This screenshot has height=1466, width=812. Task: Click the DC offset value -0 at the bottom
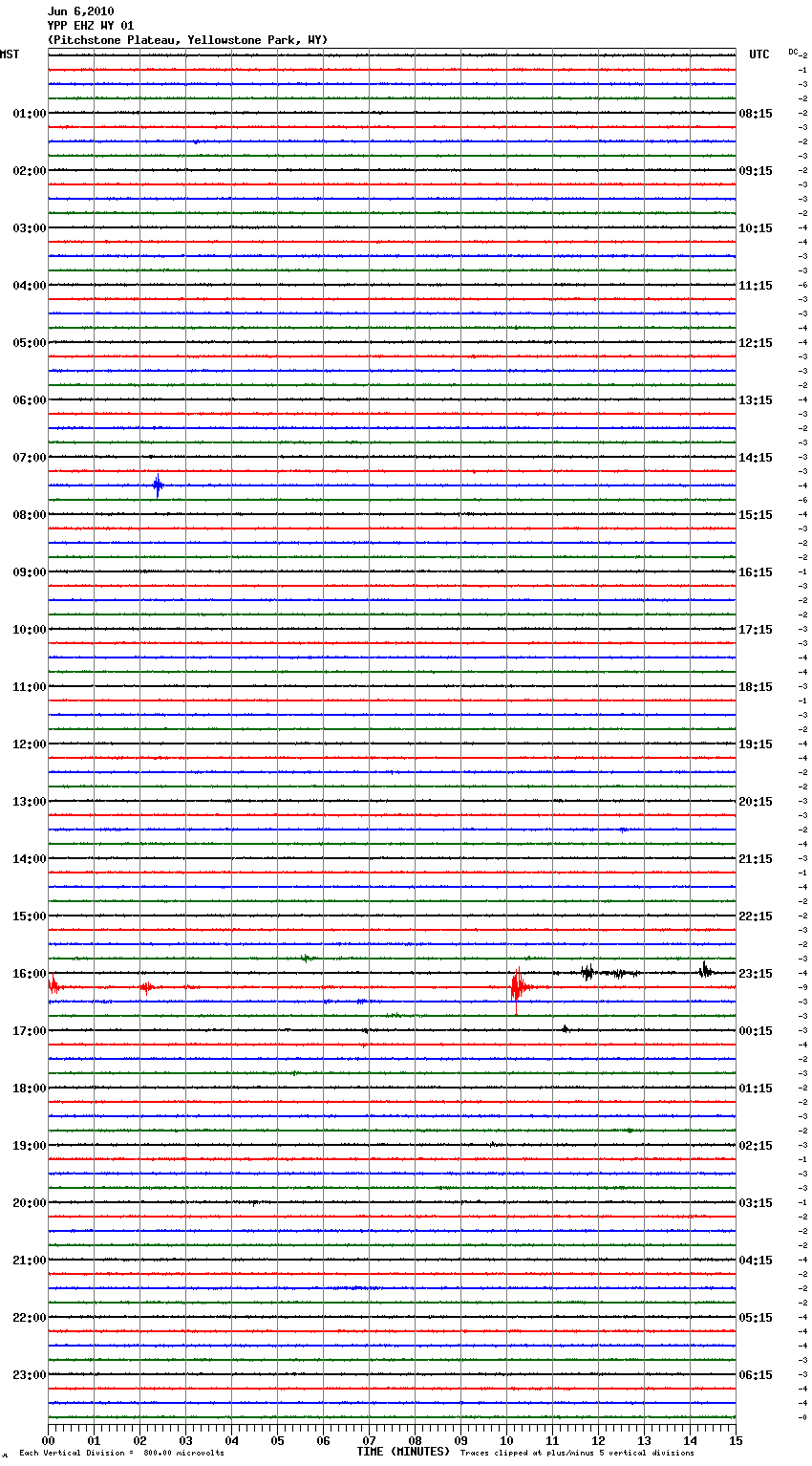(803, 1418)
